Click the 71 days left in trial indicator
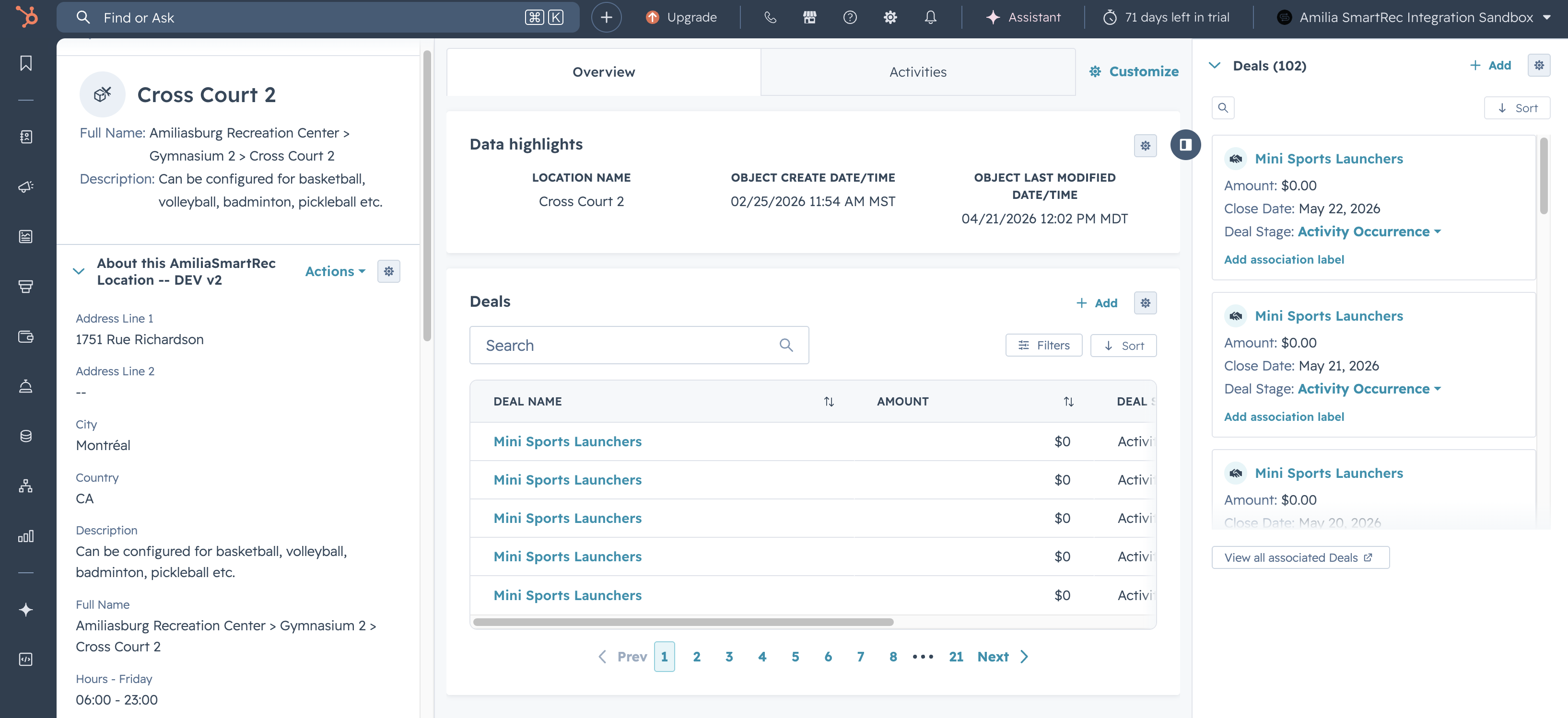 (1166, 17)
